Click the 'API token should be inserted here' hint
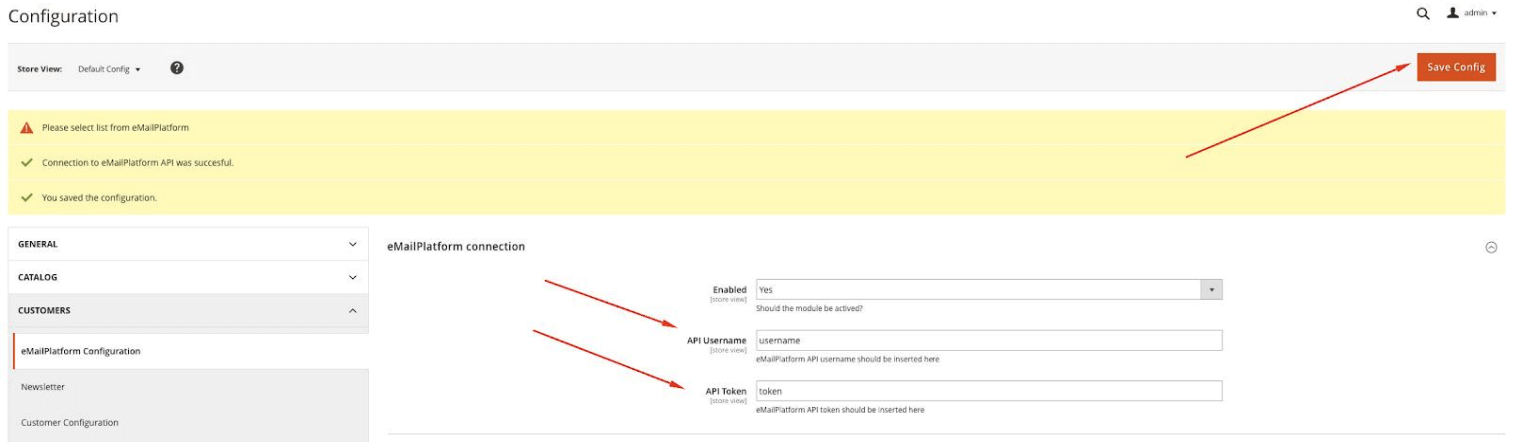 840,410
